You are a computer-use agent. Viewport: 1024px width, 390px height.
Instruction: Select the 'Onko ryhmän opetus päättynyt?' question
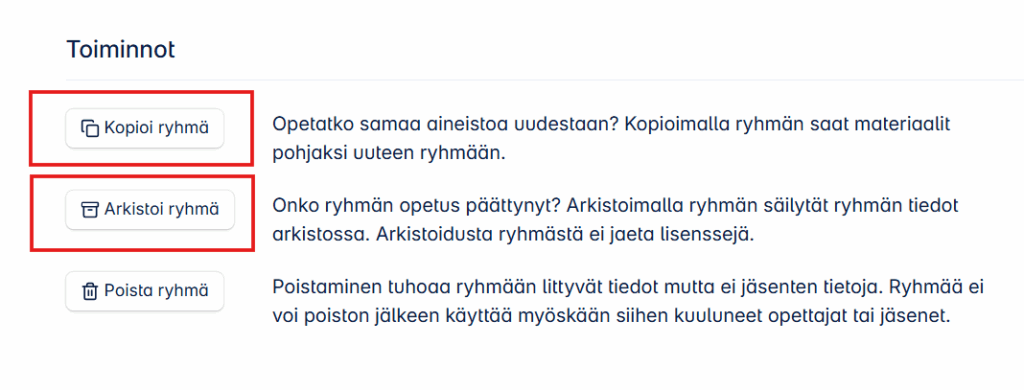pyautogui.click(x=417, y=206)
